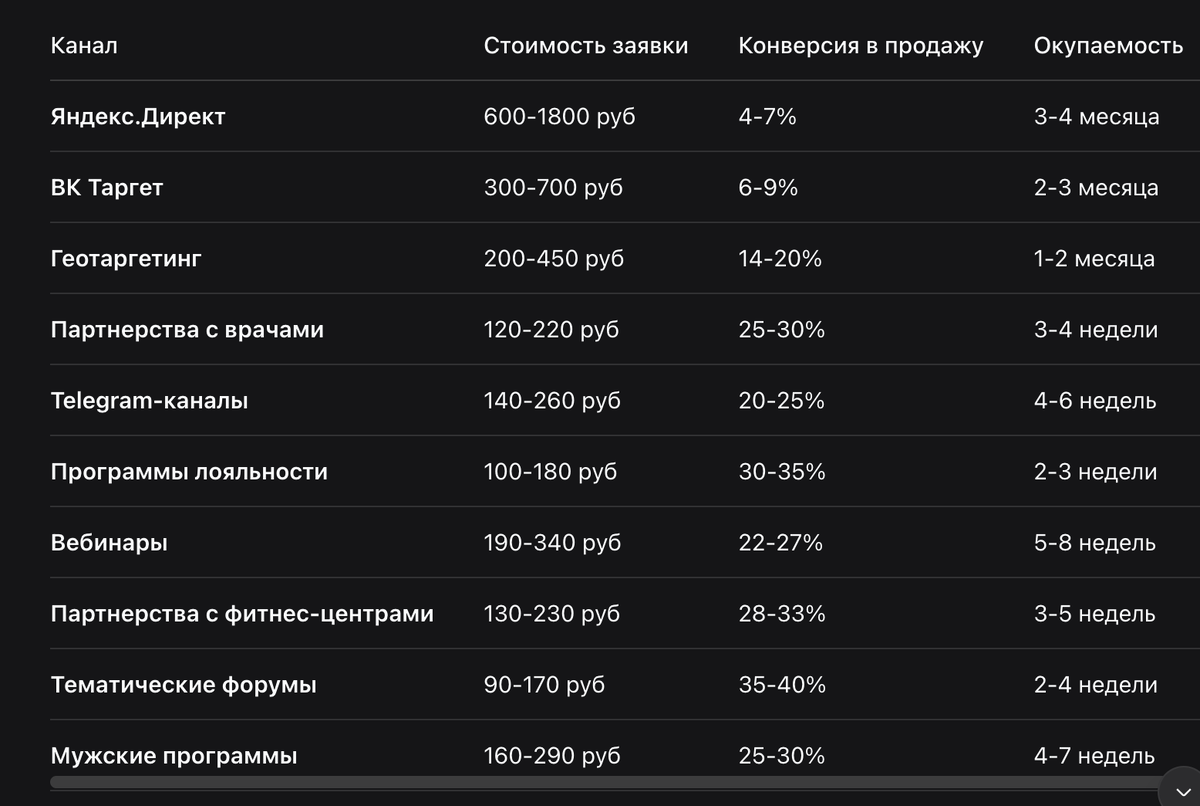Screen dimensions: 1200x806
Task: Select Партнерства с врачами channel
Action: 186,329
